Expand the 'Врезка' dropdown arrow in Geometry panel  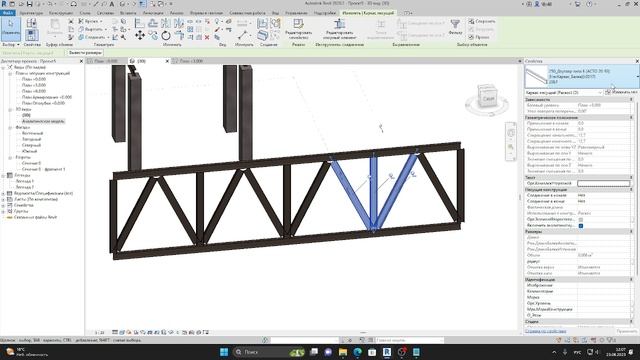pos(100,21)
